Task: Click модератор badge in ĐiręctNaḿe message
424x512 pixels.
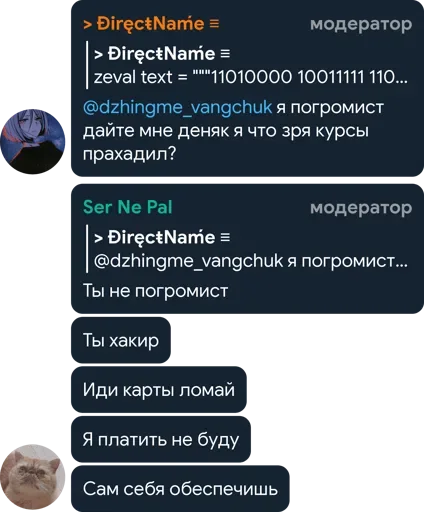Action: pyautogui.click(x=361, y=24)
